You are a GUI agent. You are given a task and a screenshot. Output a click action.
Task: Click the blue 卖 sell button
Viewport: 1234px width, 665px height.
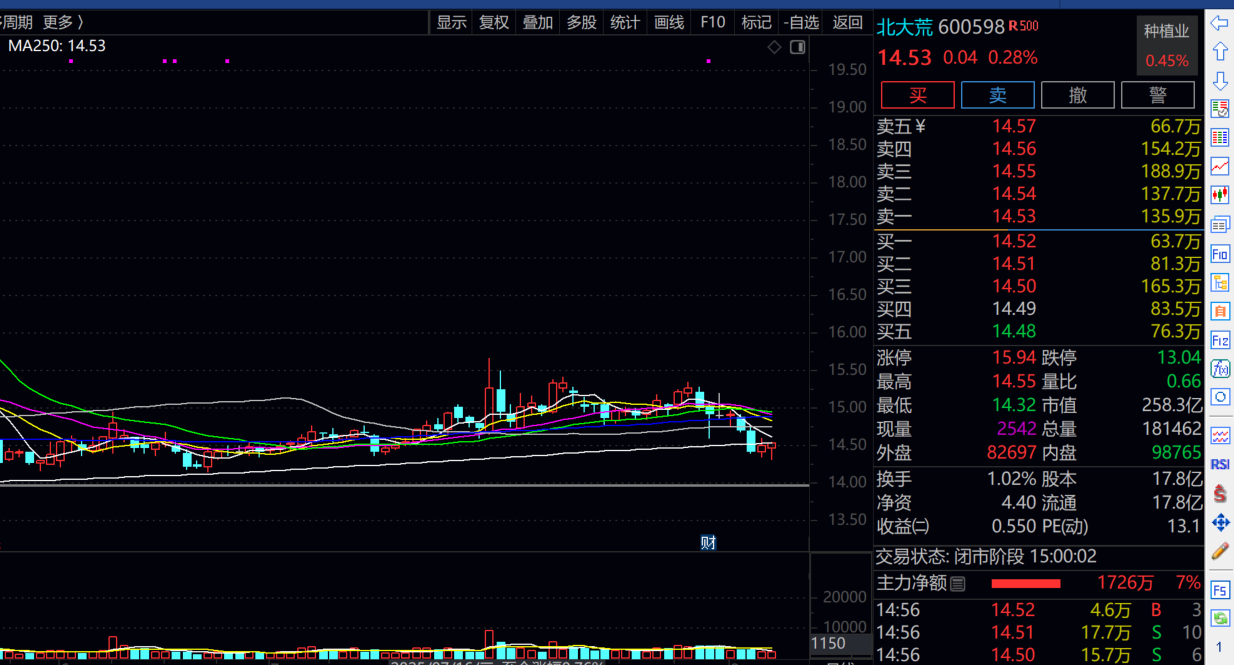point(997,95)
